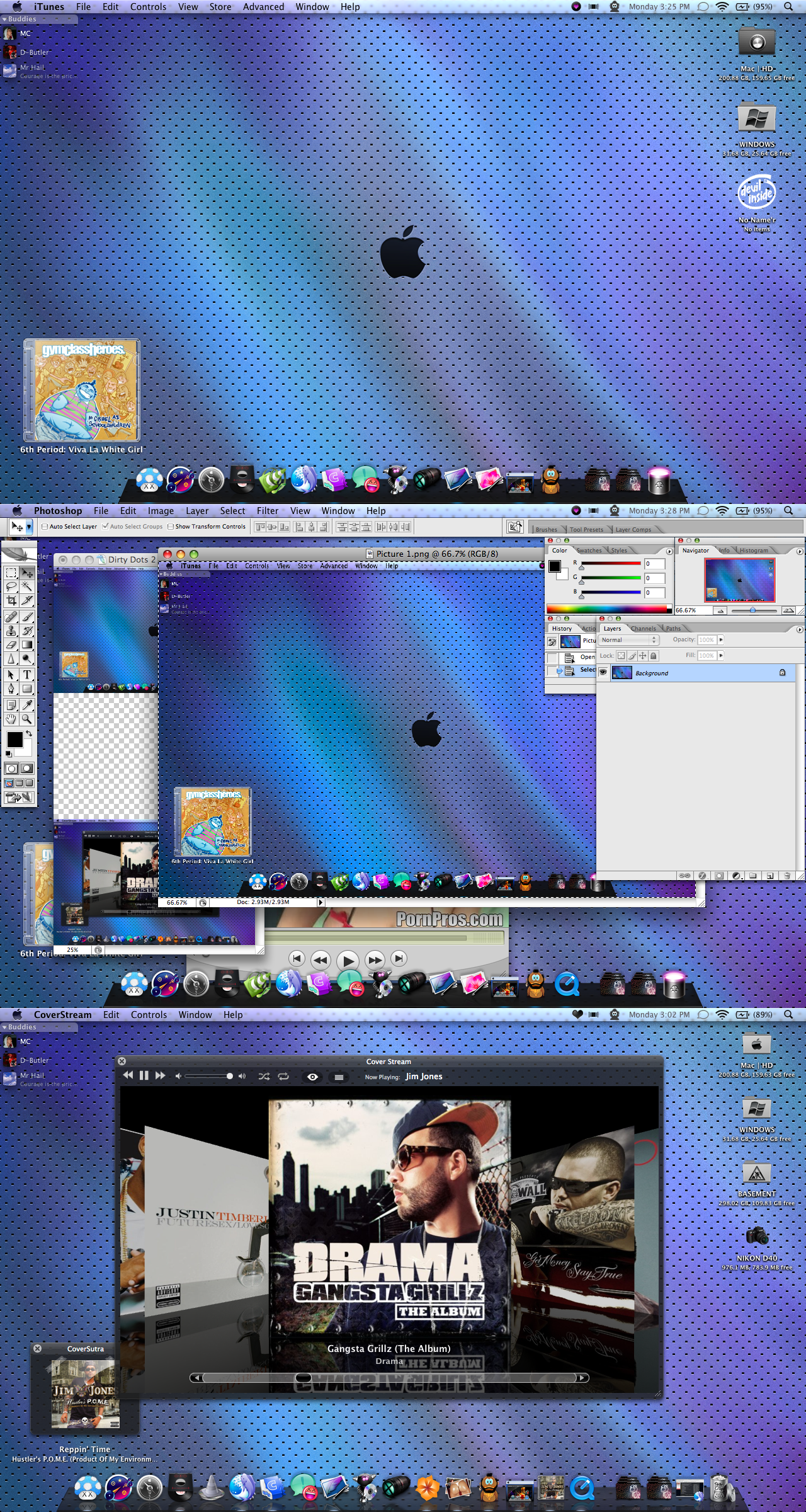This screenshot has height=1512, width=806.
Task: Switch to the Swatches tab
Action: (x=589, y=551)
